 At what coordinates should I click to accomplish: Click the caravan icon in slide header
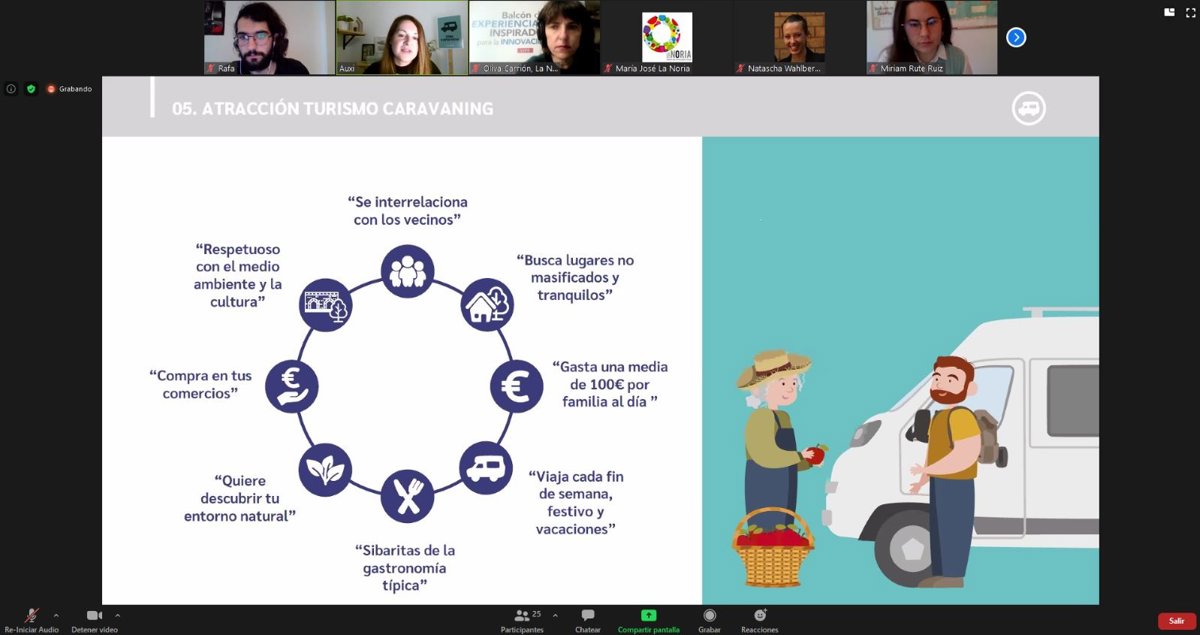[1028, 108]
